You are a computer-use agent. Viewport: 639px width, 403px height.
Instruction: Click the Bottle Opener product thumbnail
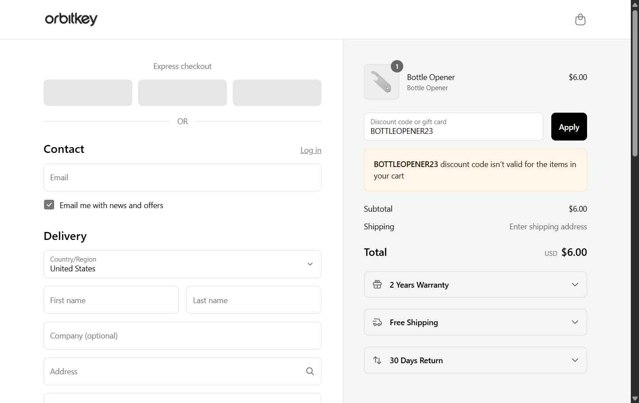pos(381,82)
